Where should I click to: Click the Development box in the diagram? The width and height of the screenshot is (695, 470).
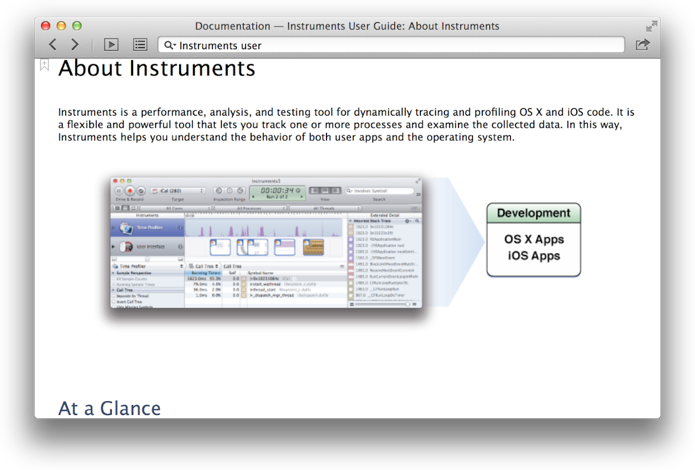pyautogui.click(x=534, y=240)
